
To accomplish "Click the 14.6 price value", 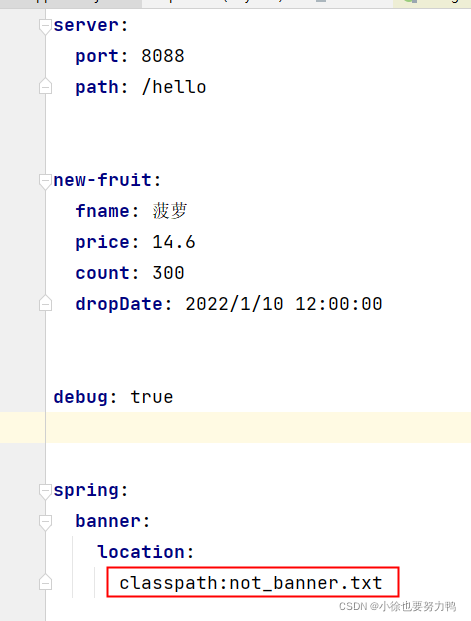I will pyautogui.click(x=174, y=242).
